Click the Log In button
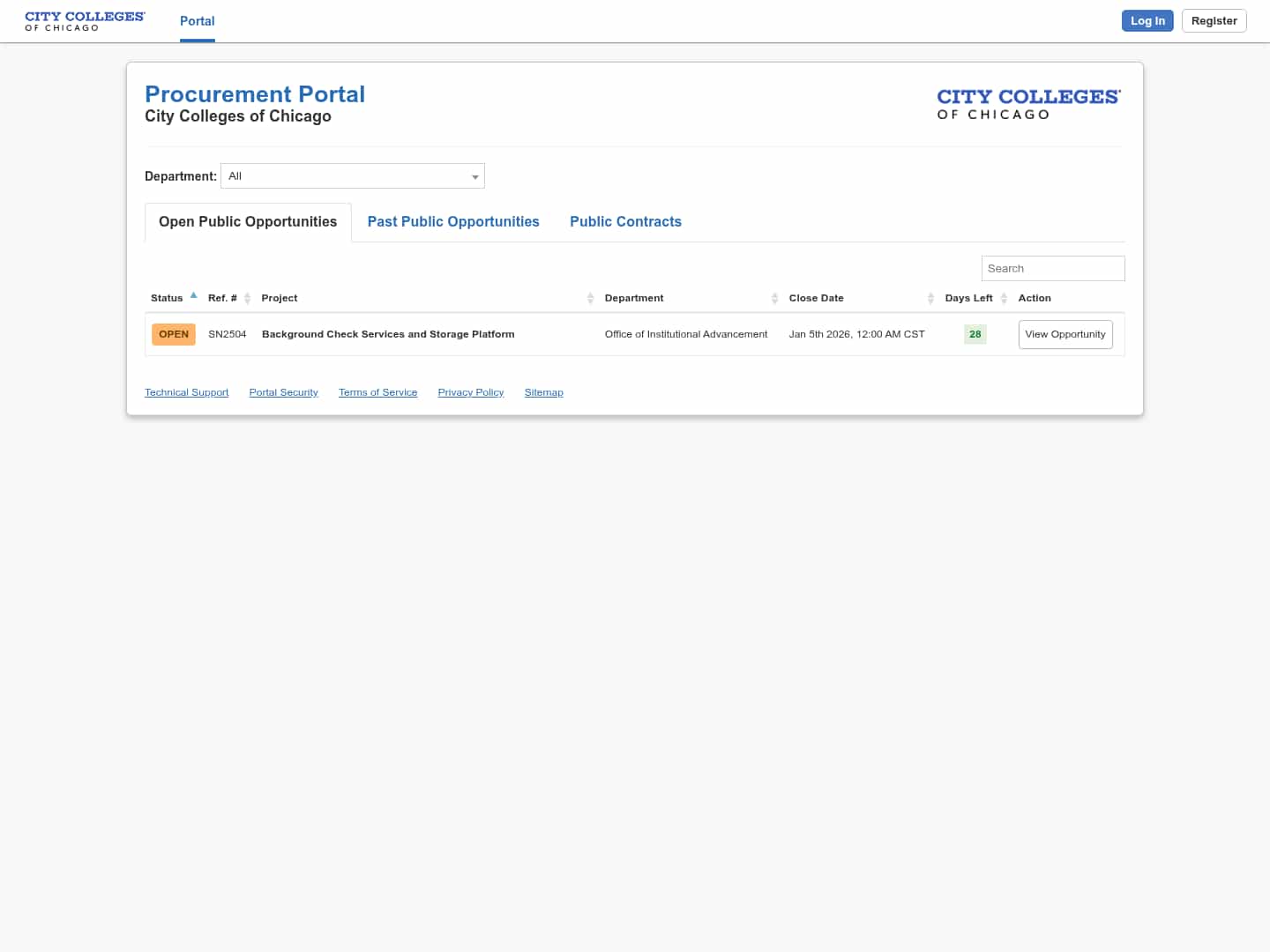The width and height of the screenshot is (1270, 952). pyautogui.click(x=1147, y=20)
